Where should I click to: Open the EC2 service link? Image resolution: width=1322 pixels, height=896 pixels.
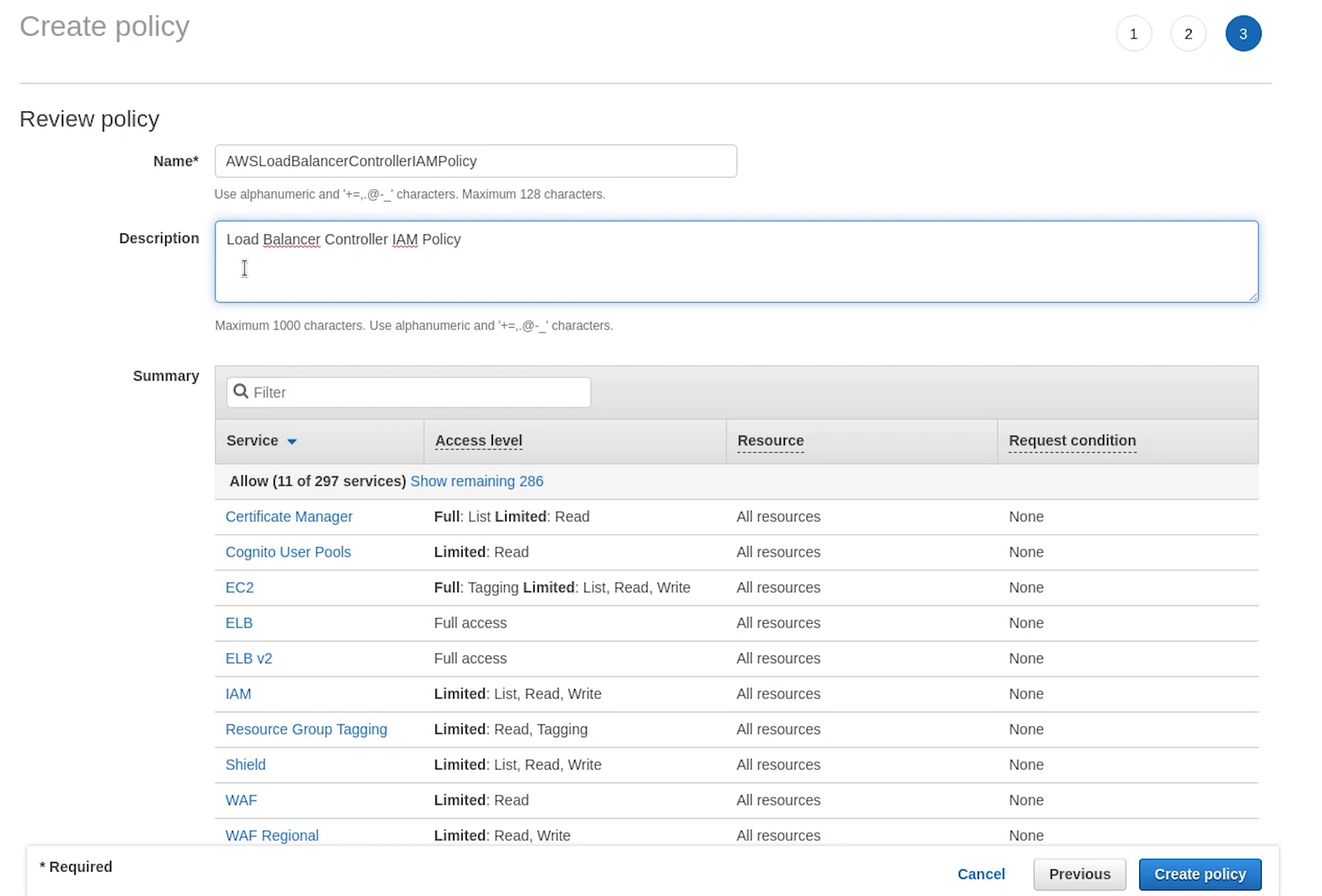[x=239, y=587]
